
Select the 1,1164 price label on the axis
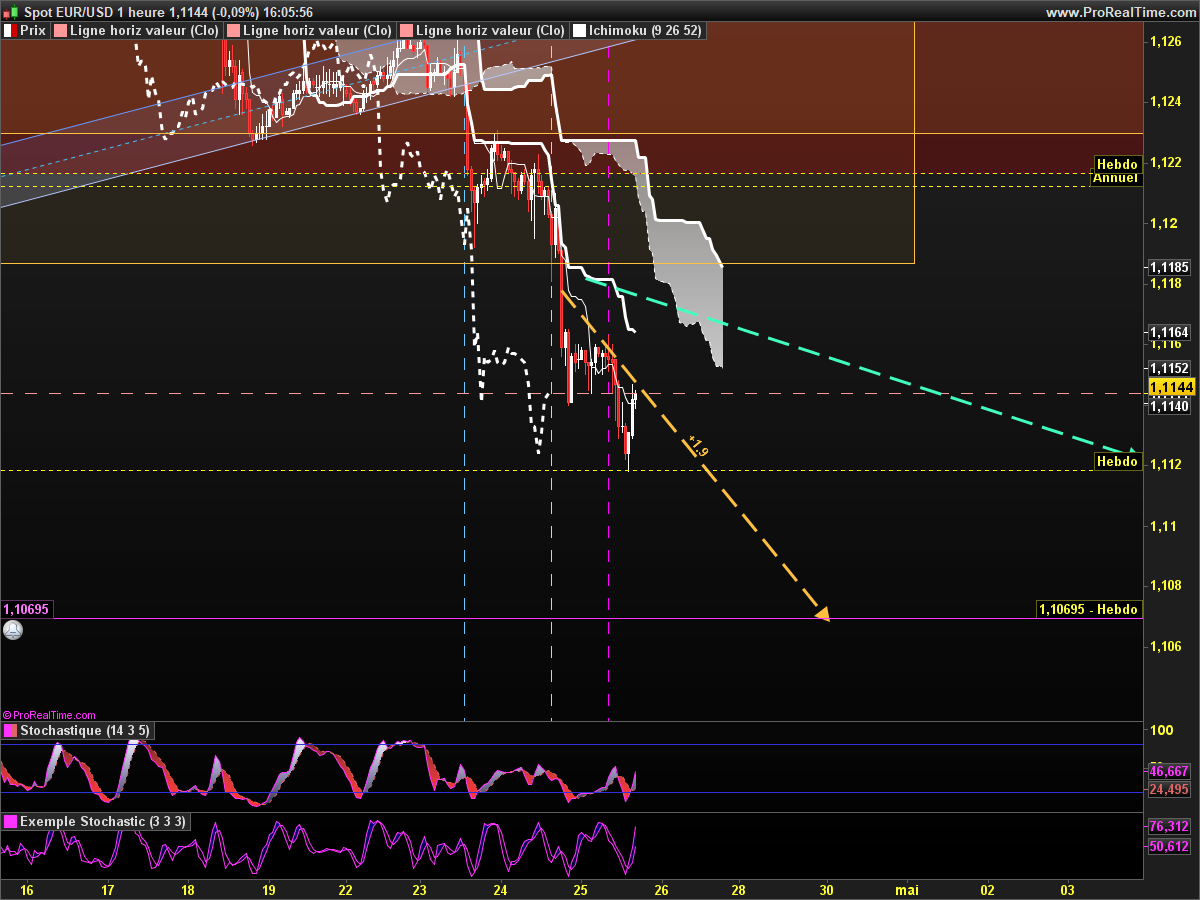(1169, 331)
